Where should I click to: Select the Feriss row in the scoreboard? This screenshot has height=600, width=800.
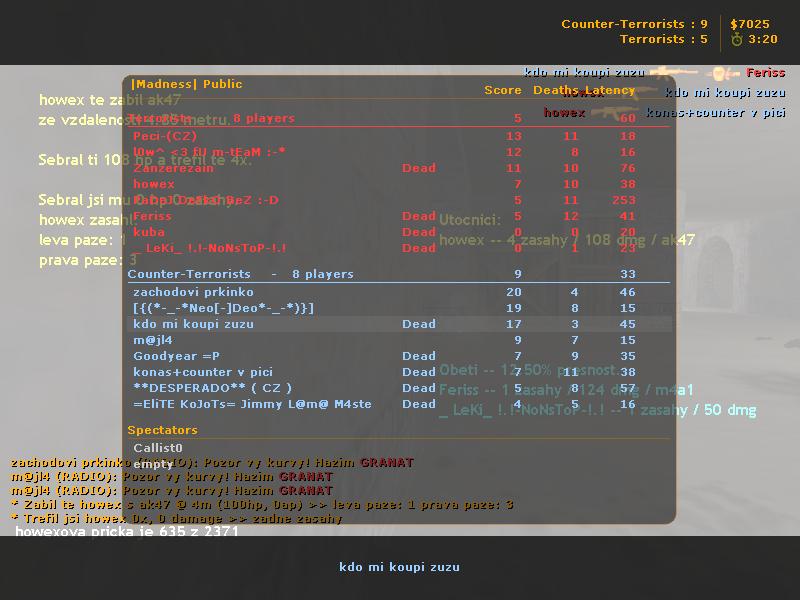pyautogui.click(x=398, y=216)
